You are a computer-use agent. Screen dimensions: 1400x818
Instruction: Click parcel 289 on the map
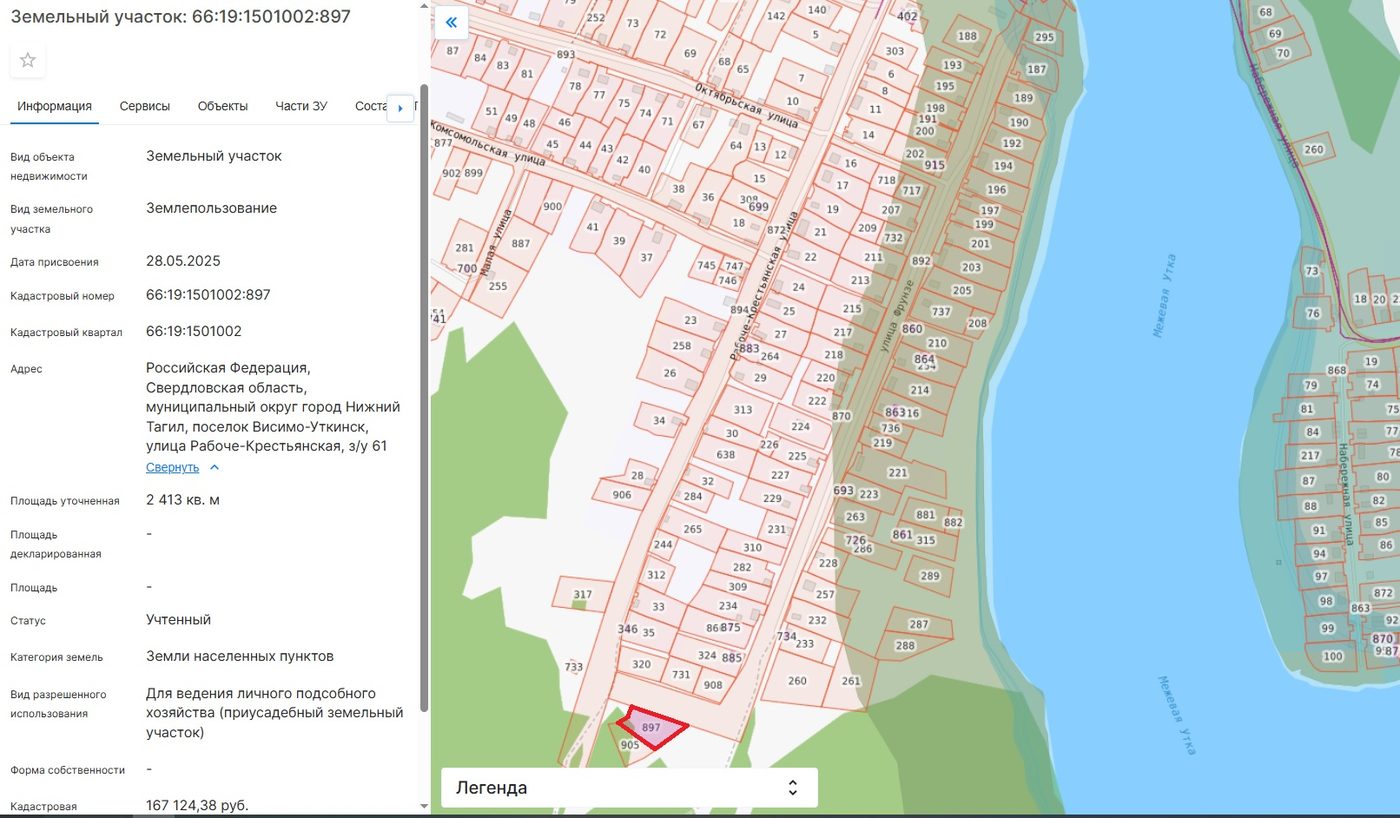pos(930,576)
